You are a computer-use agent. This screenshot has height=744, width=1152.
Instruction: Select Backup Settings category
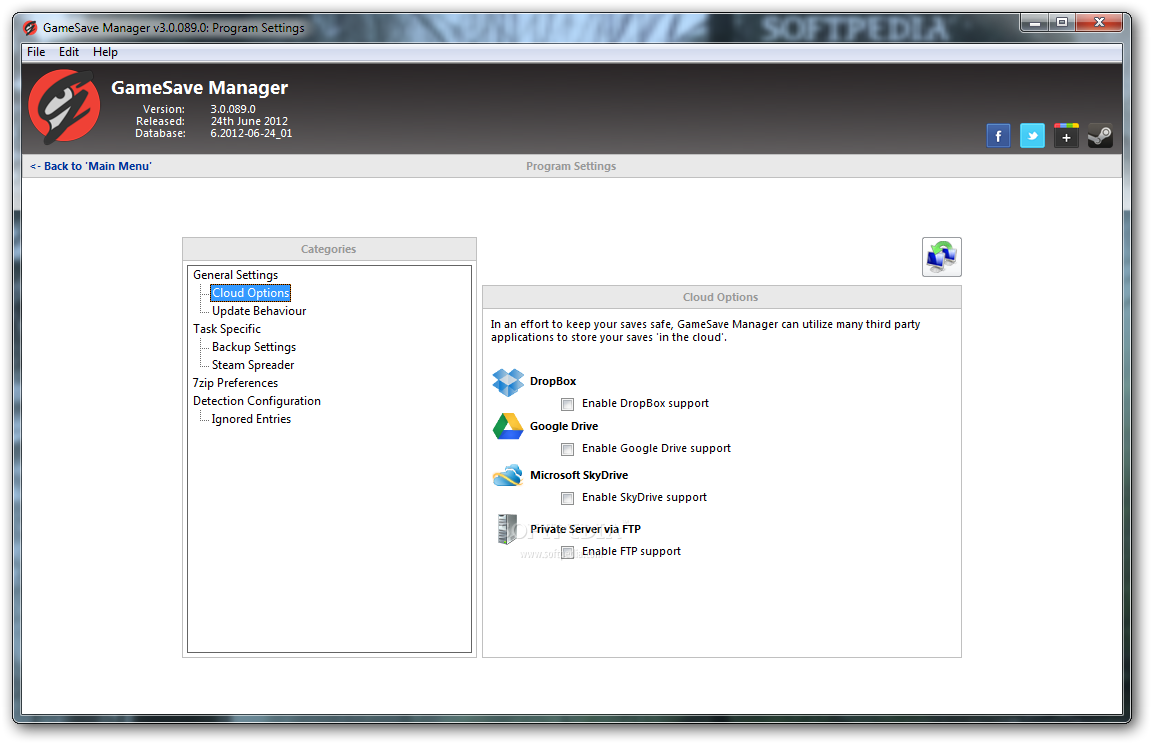pos(253,347)
